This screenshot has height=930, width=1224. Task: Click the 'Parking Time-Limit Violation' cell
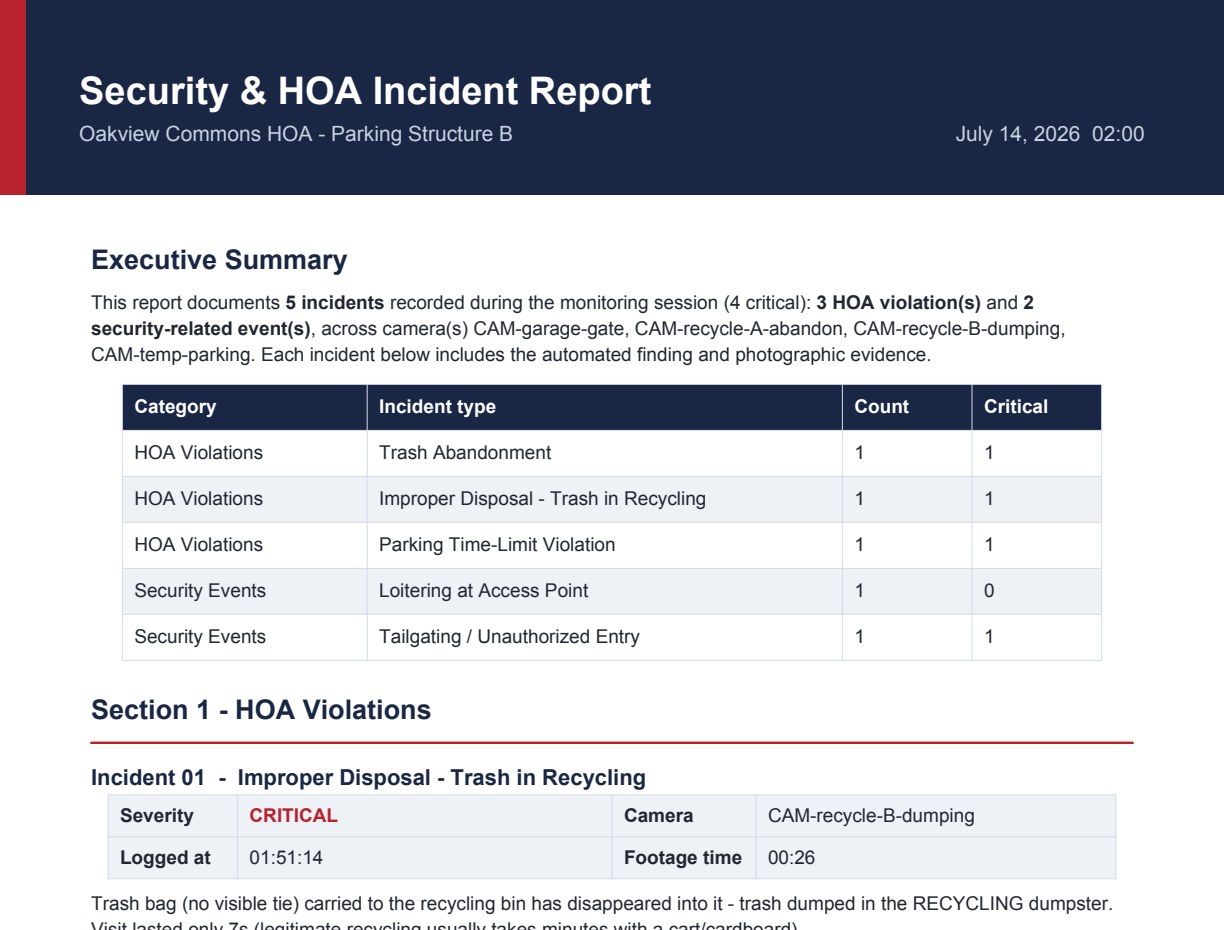click(604, 545)
